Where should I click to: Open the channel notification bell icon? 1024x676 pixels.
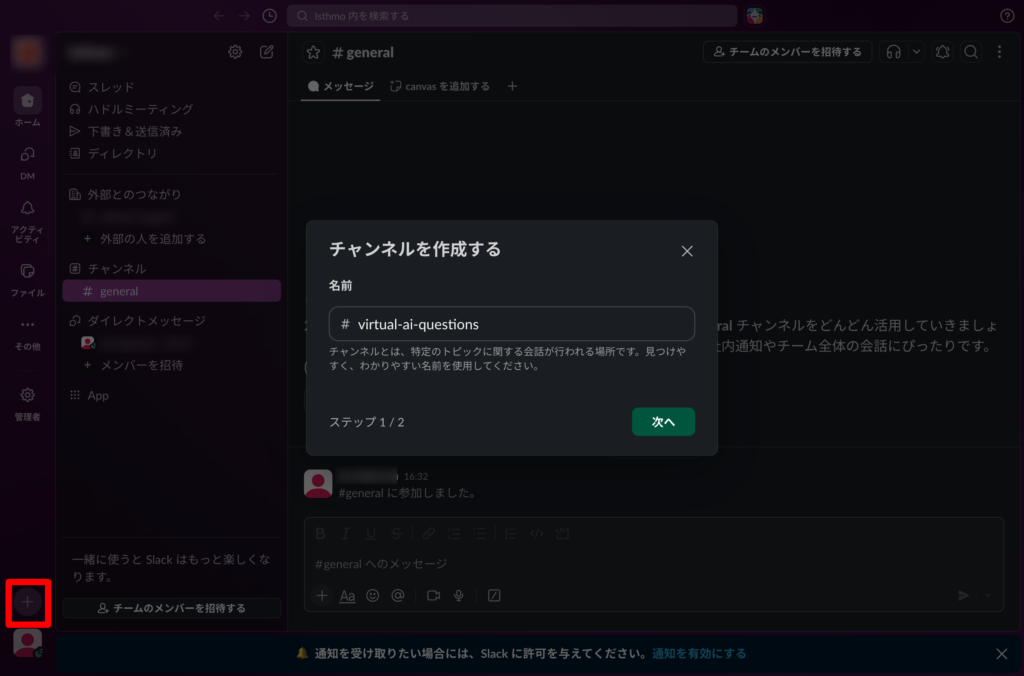pyautogui.click(x=942, y=52)
